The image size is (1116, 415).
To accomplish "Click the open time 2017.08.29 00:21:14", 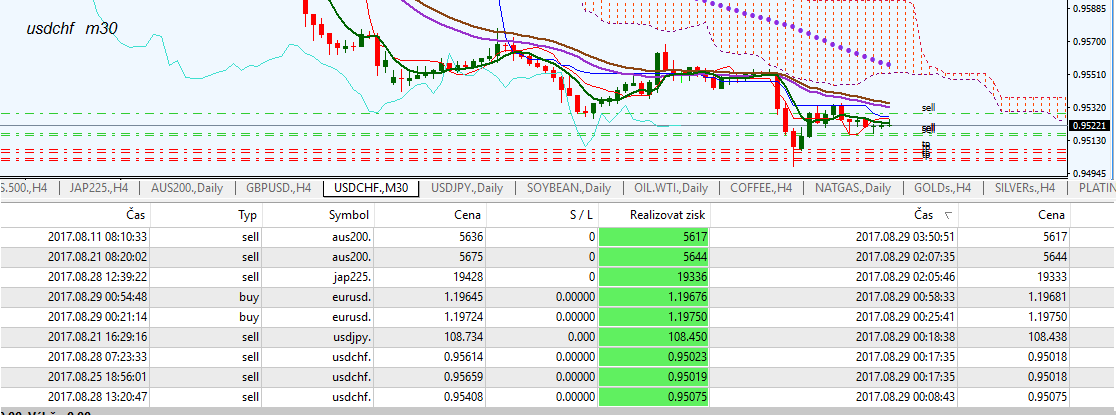I will pyautogui.click(x=98, y=317).
